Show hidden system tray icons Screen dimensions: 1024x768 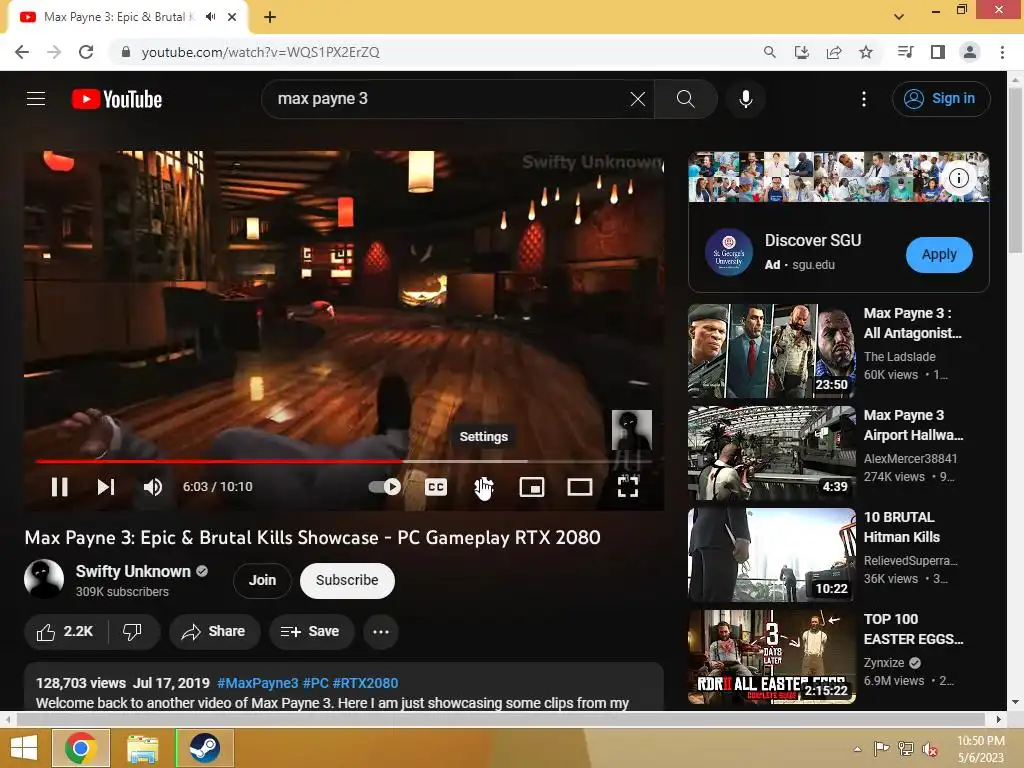point(857,749)
